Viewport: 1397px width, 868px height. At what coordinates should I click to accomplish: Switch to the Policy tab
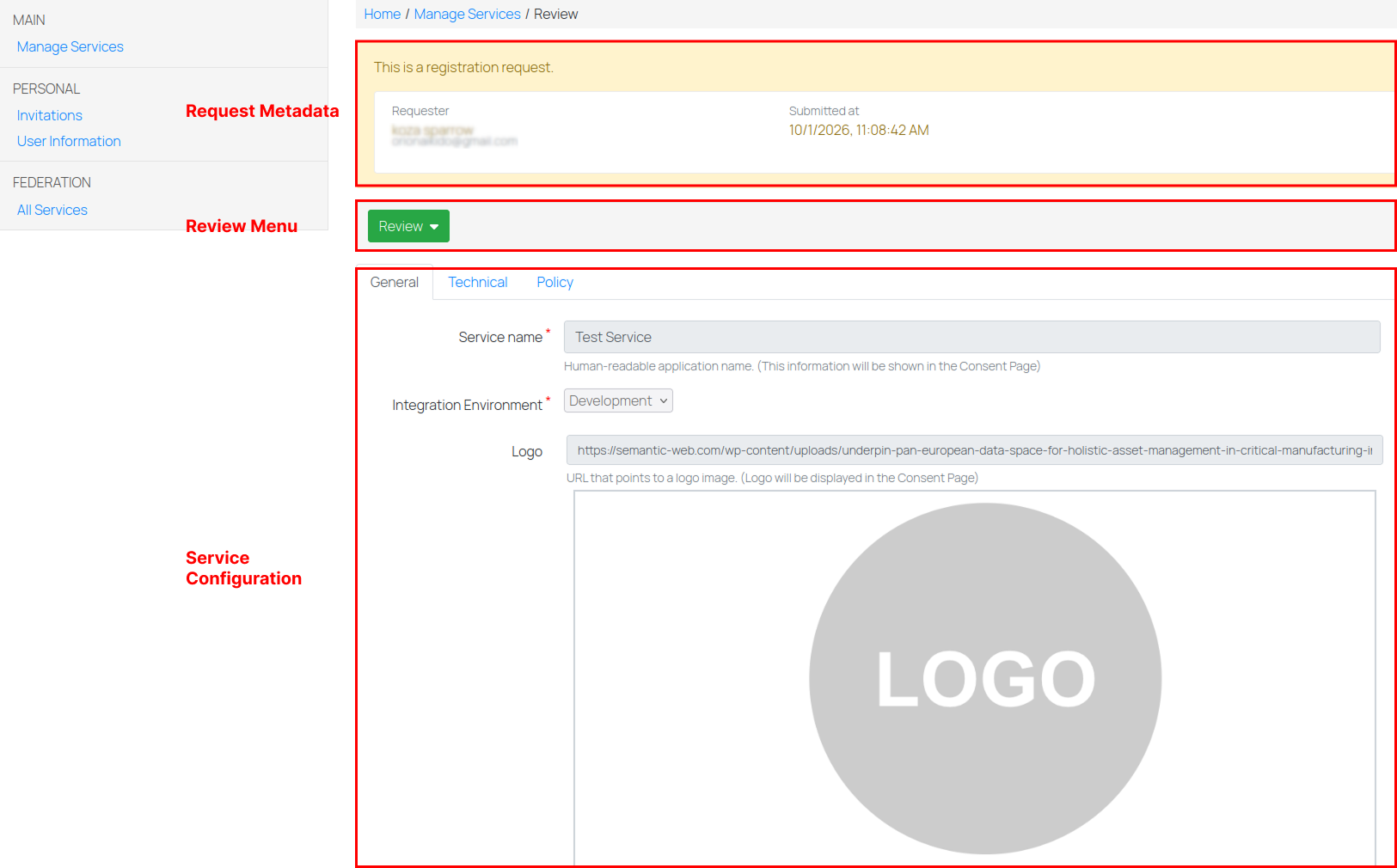pos(555,282)
